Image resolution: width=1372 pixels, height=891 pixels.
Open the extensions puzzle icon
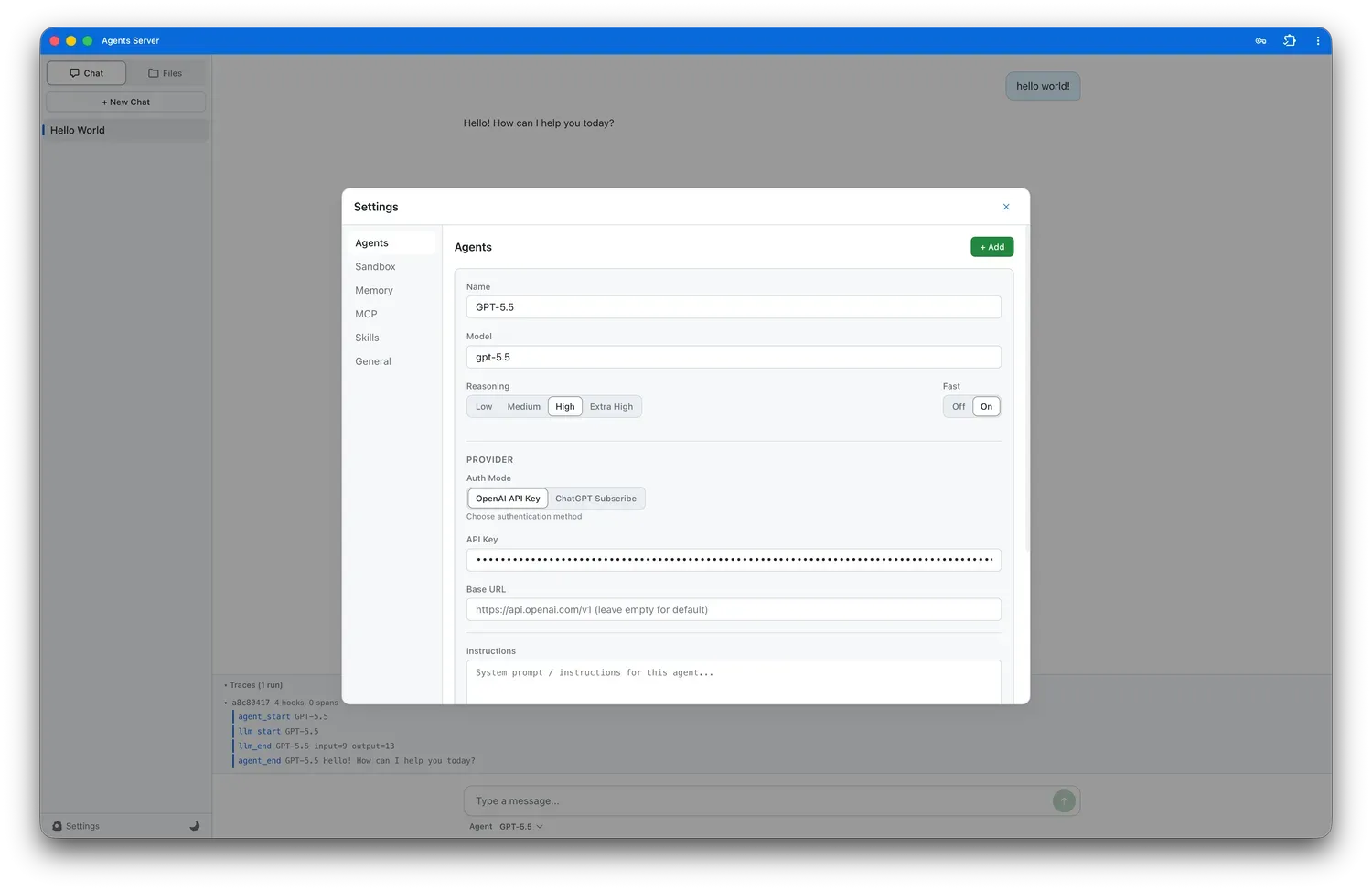point(1290,40)
